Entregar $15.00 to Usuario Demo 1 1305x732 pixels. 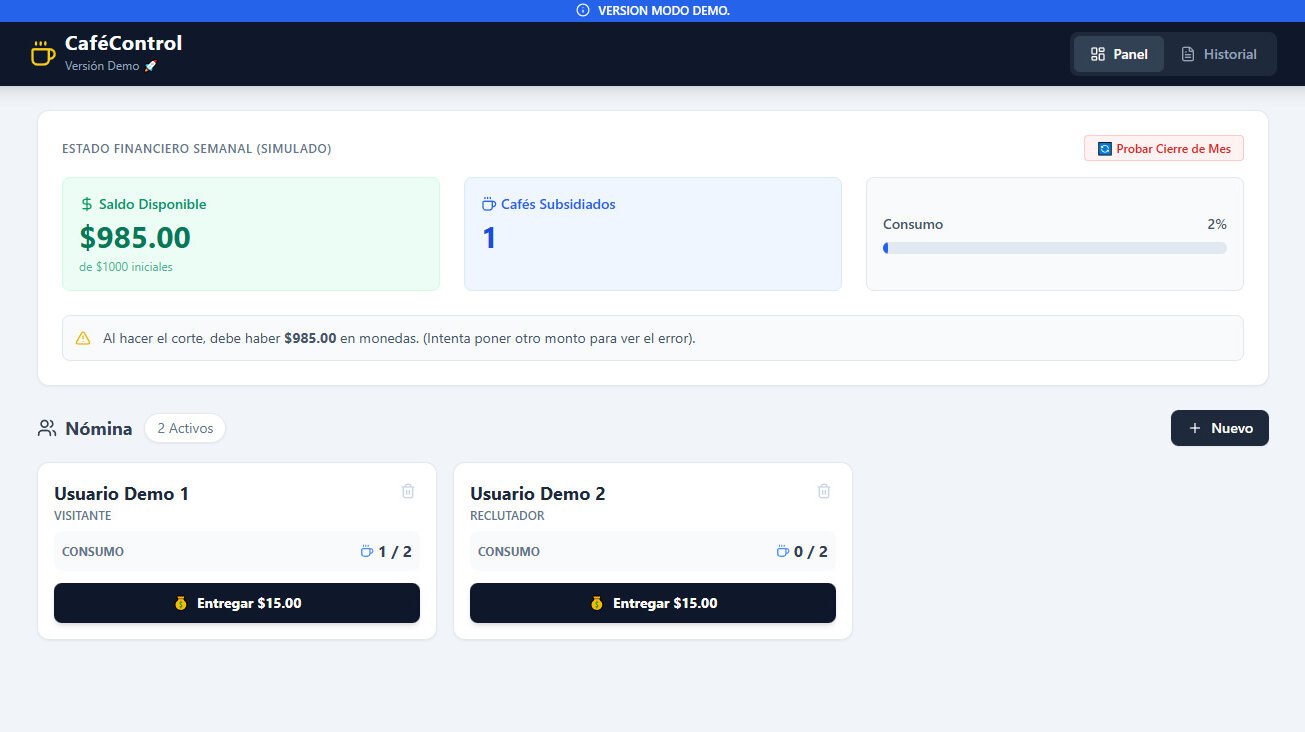pos(237,603)
